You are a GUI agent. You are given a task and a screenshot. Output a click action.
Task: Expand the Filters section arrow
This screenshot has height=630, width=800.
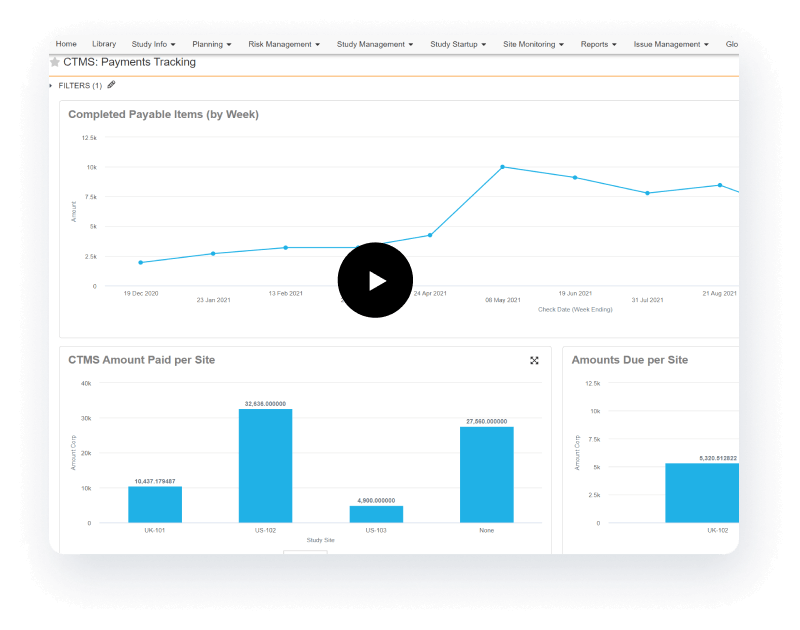tap(51, 86)
